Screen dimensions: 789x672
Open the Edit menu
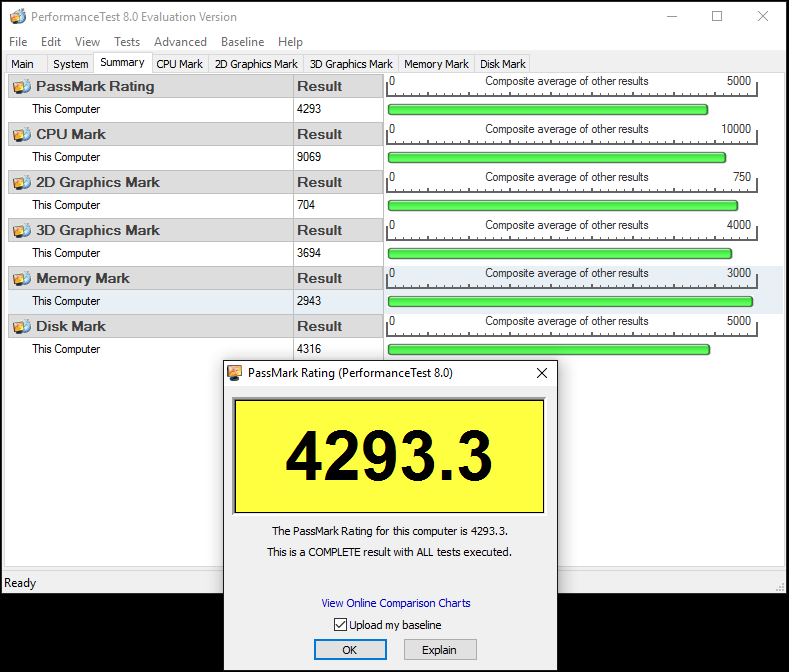[51, 42]
